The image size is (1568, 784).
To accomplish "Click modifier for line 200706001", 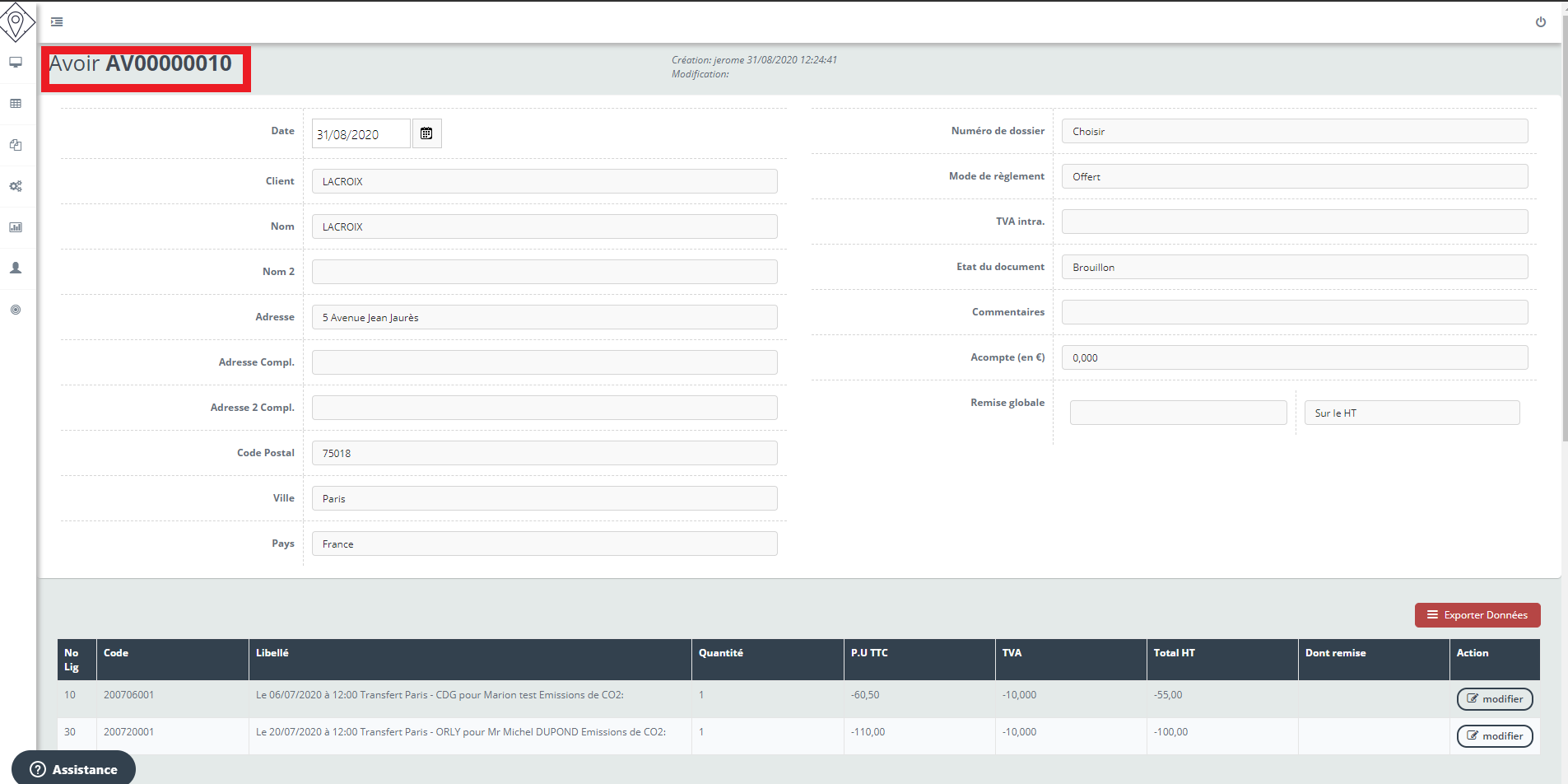I will tap(1494, 699).
